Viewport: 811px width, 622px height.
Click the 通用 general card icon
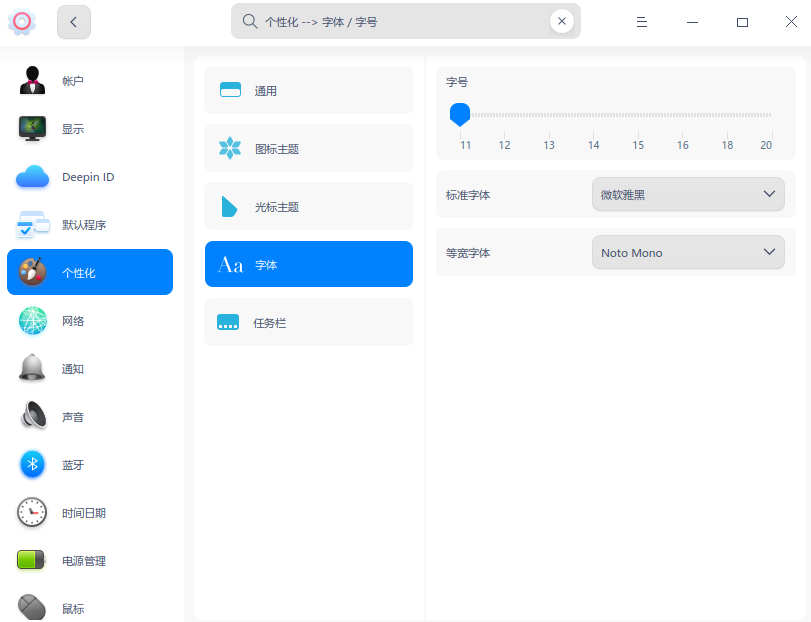pyautogui.click(x=230, y=90)
